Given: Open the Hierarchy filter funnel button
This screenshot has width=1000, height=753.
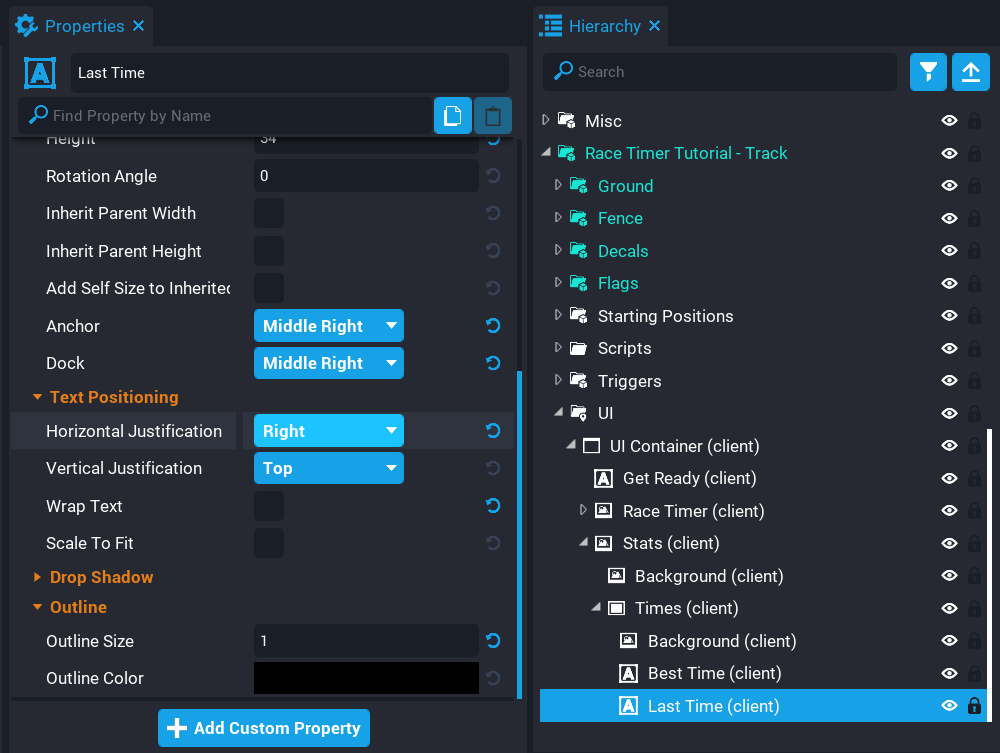Looking at the screenshot, I should pyautogui.click(x=928, y=72).
